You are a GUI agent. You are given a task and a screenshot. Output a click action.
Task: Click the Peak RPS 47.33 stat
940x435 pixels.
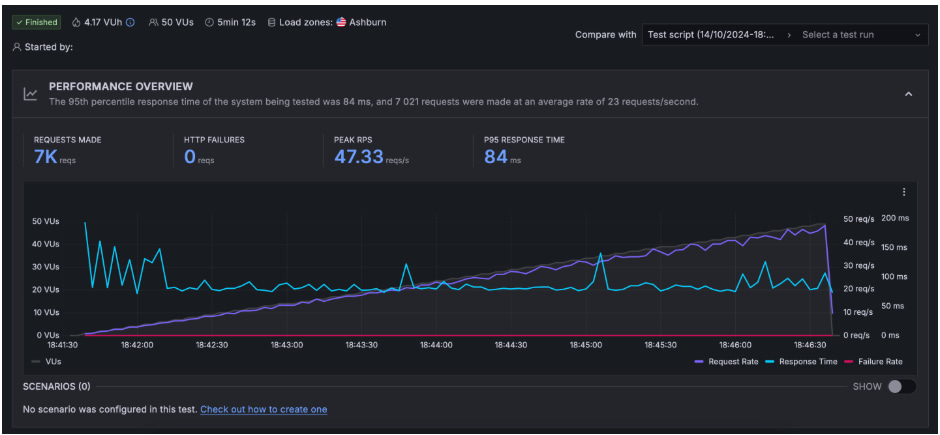pos(358,157)
